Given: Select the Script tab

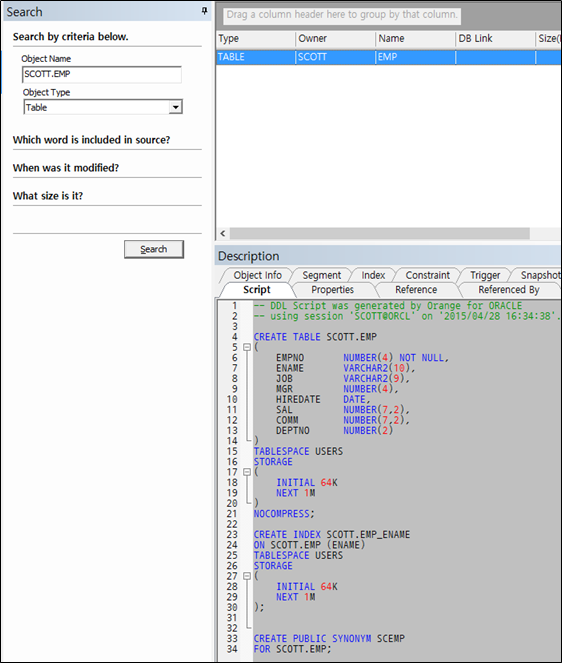Looking at the screenshot, I should [x=256, y=290].
